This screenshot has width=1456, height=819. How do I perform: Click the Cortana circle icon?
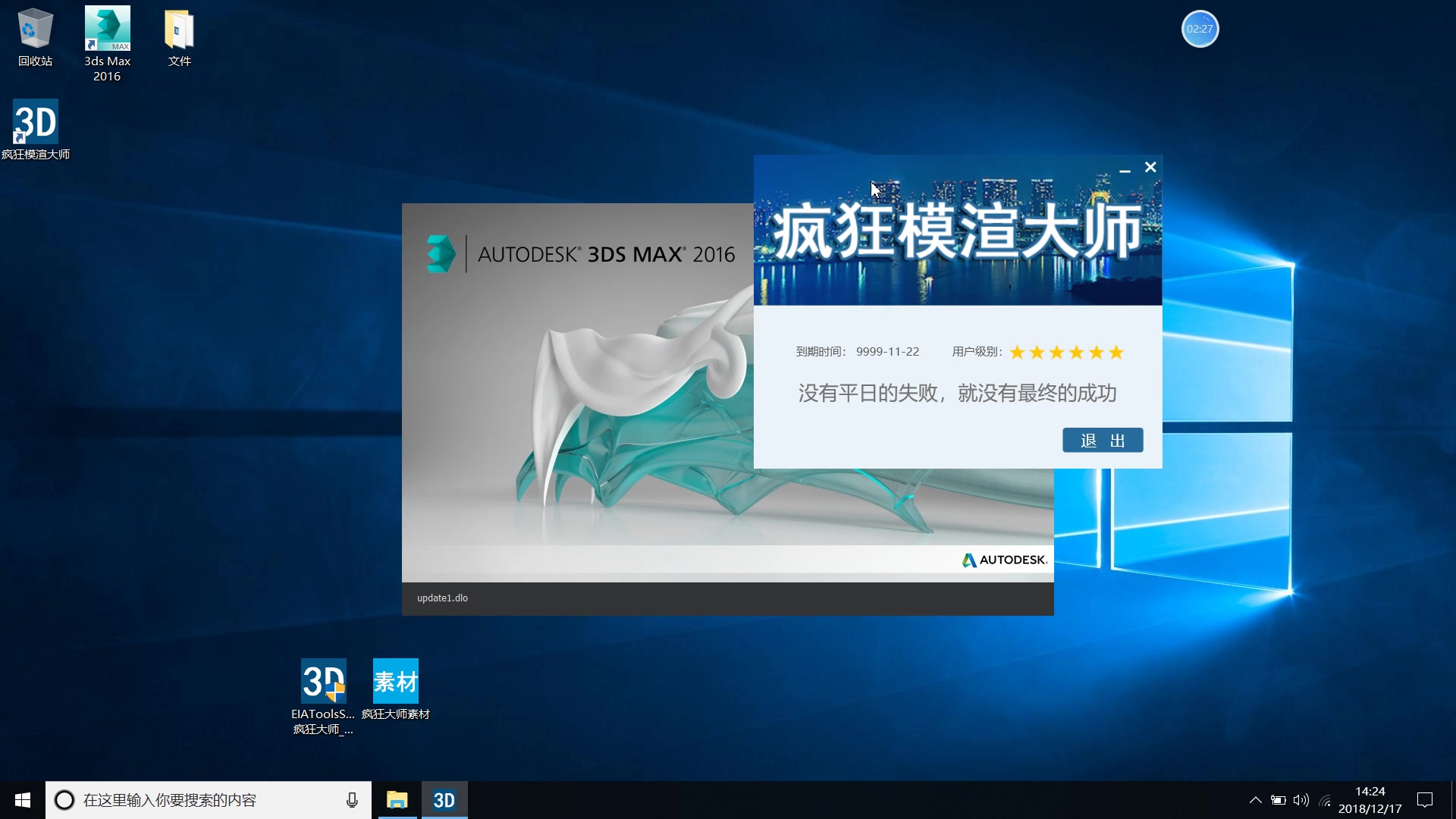tap(64, 800)
